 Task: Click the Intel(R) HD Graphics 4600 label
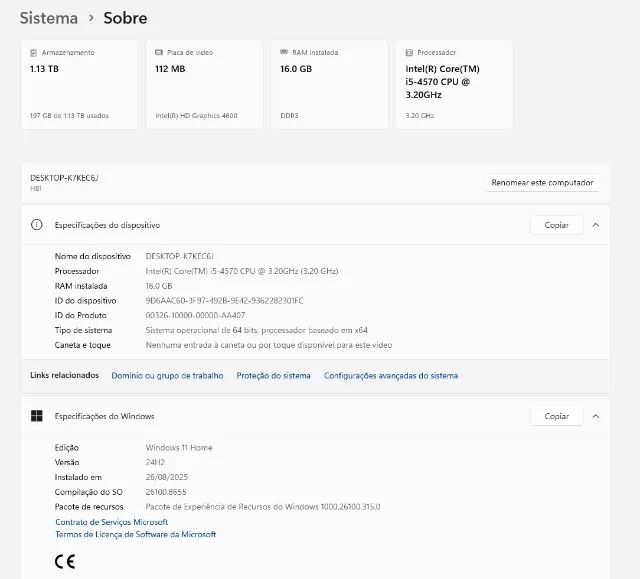[196, 115]
